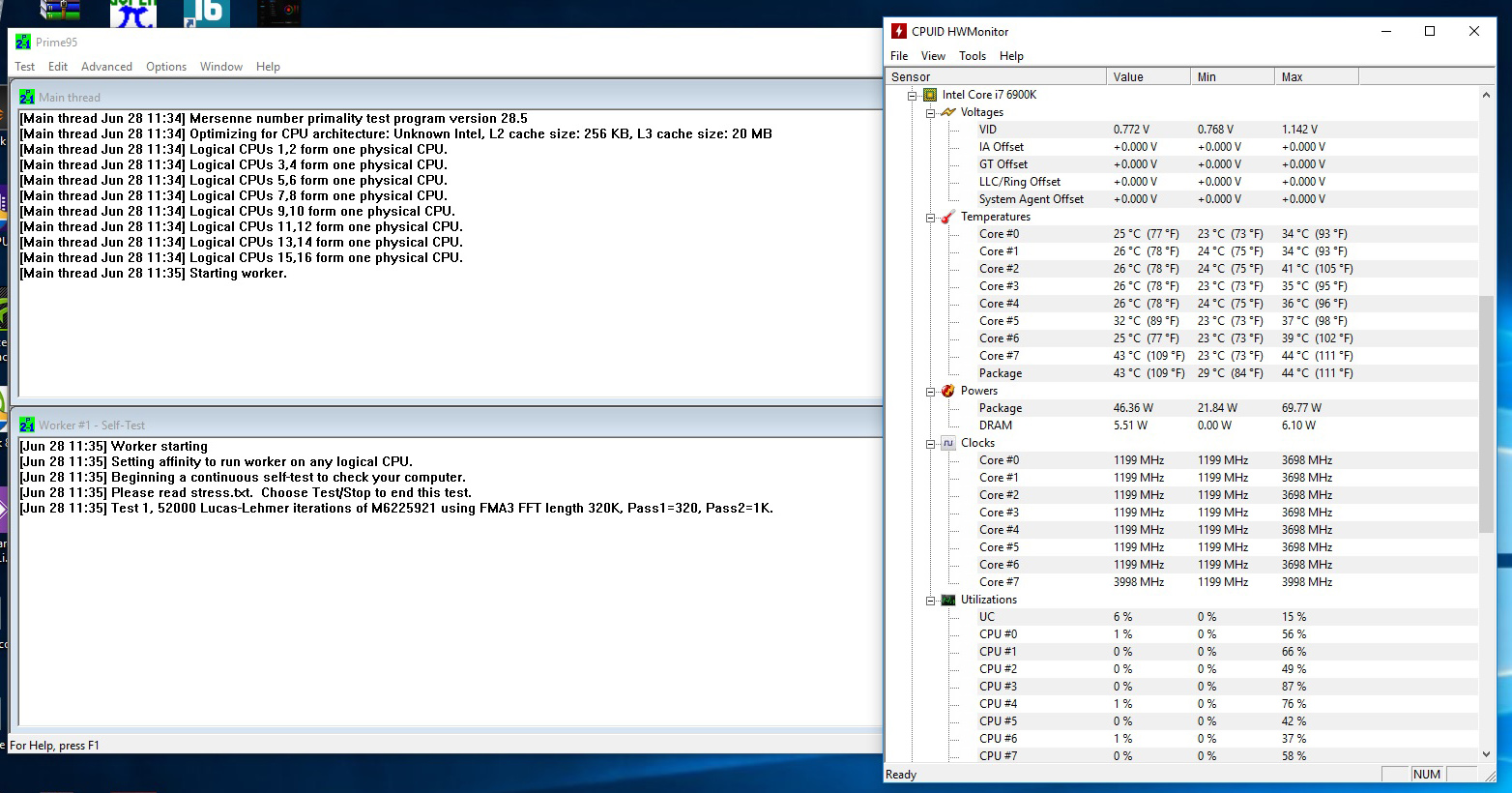Screen dimensions: 1512x793
Task: Select the Package row under Powers
Action: [x=1001, y=408]
